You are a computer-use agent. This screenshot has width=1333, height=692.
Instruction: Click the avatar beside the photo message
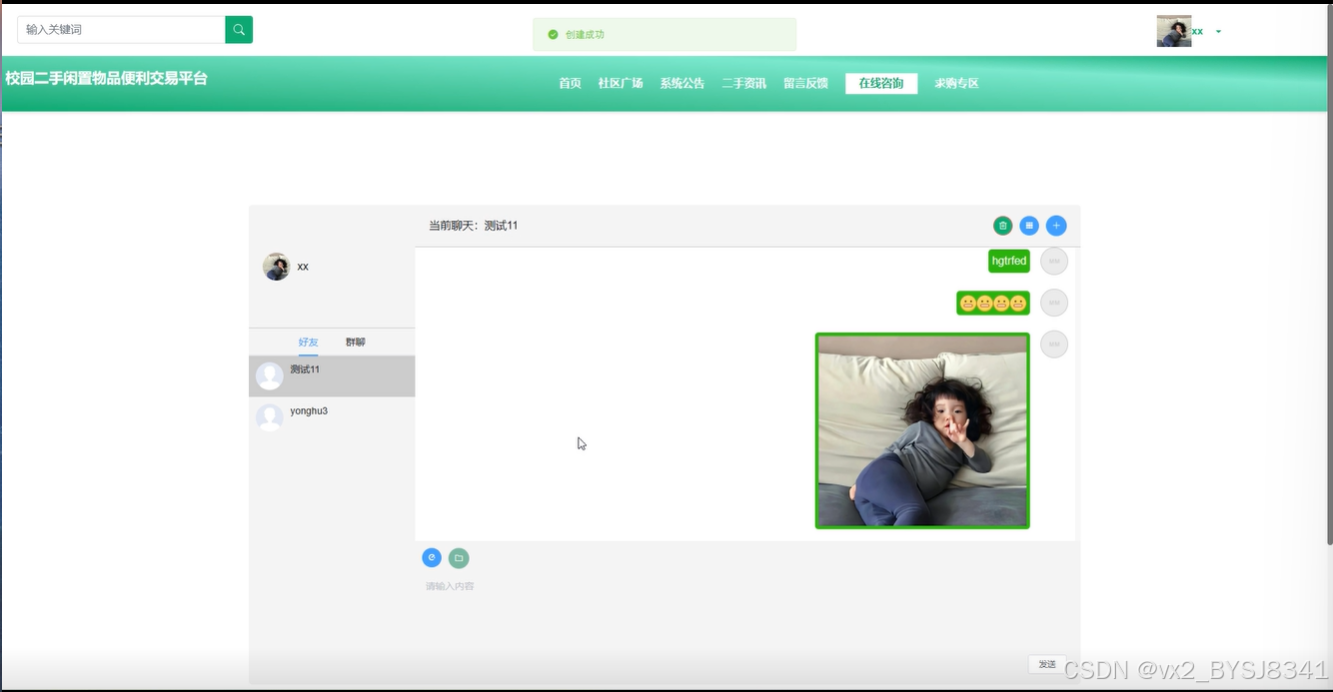pos(1054,344)
